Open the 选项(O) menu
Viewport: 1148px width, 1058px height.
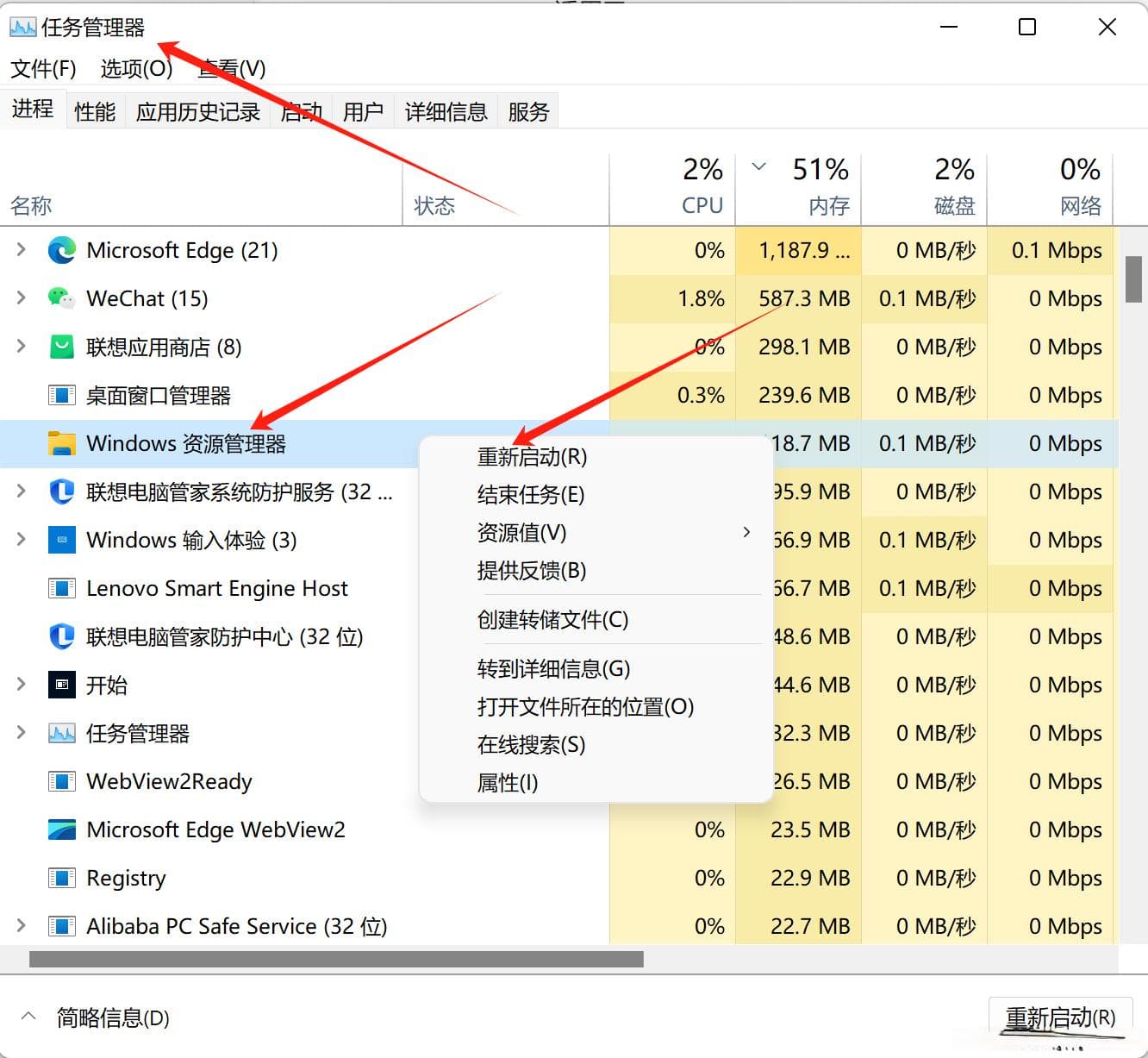137,68
